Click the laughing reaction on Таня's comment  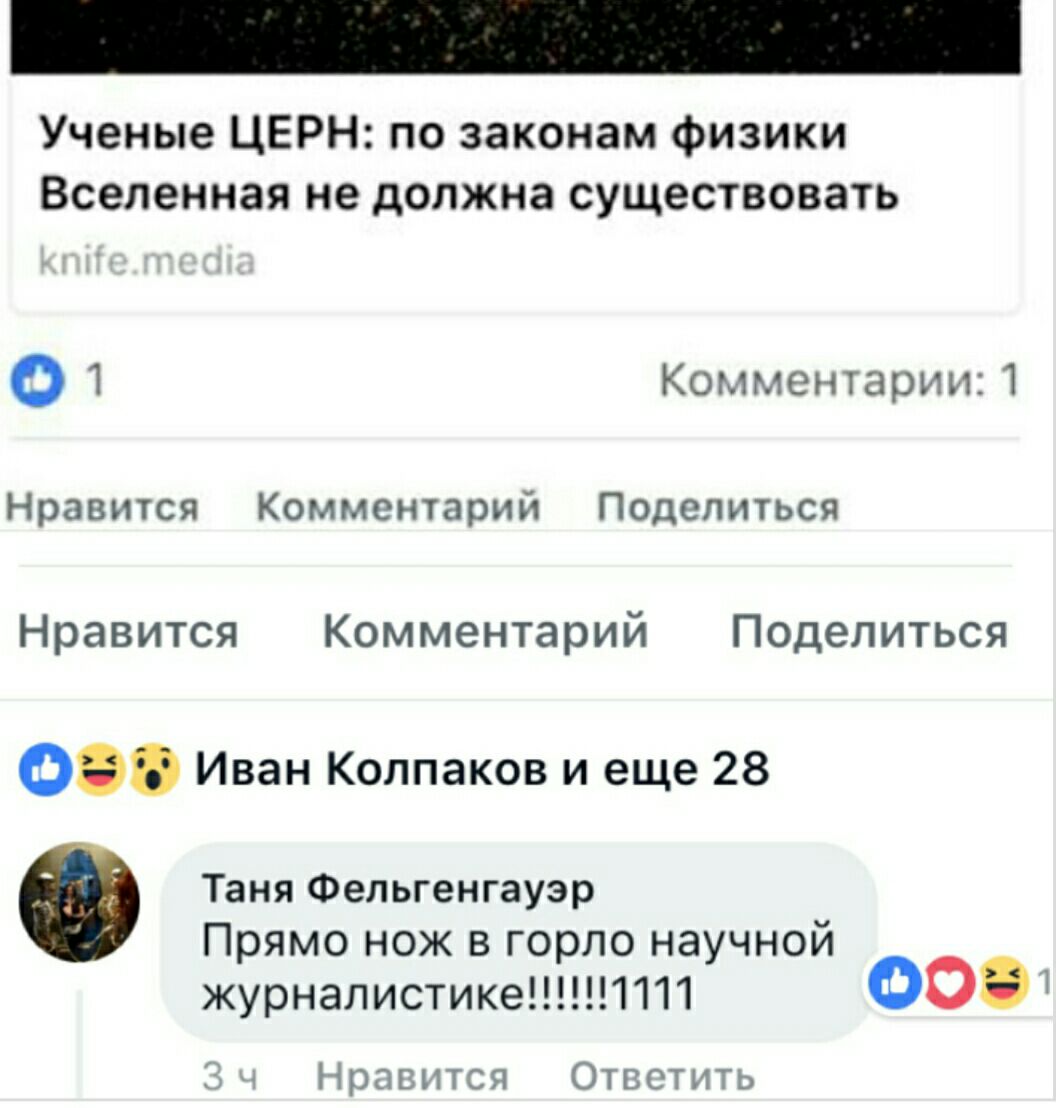coord(1003,982)
